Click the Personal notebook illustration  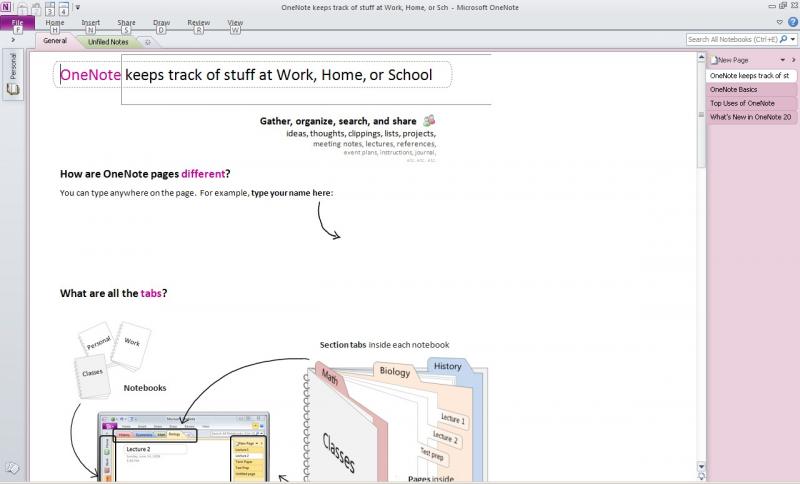click(x=97, y=341)
